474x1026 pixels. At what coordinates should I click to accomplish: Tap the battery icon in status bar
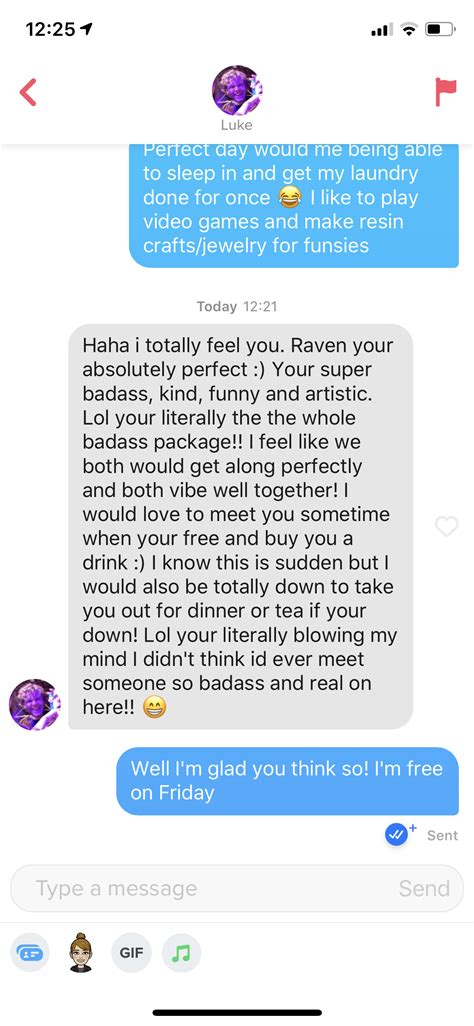point(440,29)
